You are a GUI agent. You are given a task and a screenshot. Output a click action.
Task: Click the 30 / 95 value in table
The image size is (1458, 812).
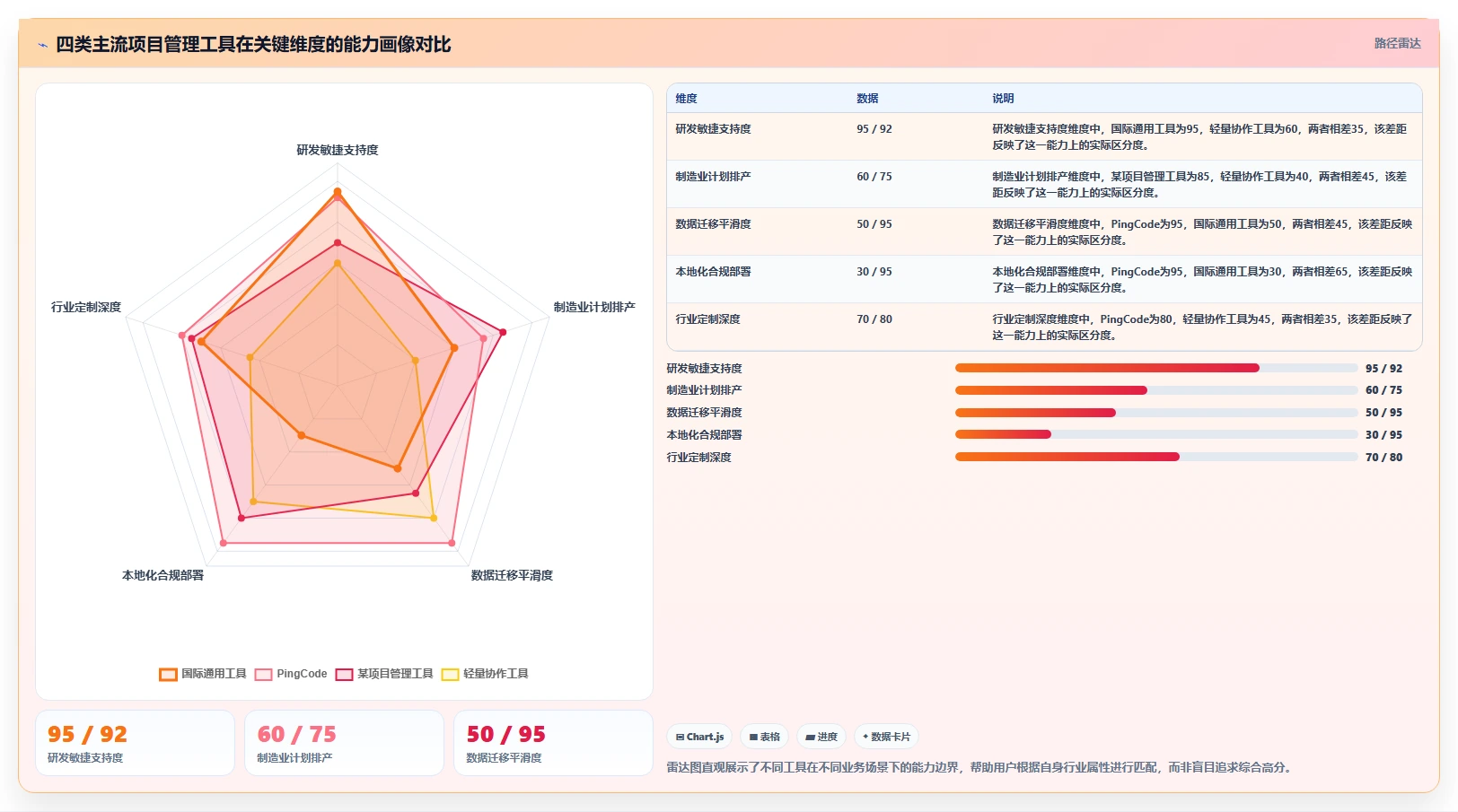tap(874, 272)
